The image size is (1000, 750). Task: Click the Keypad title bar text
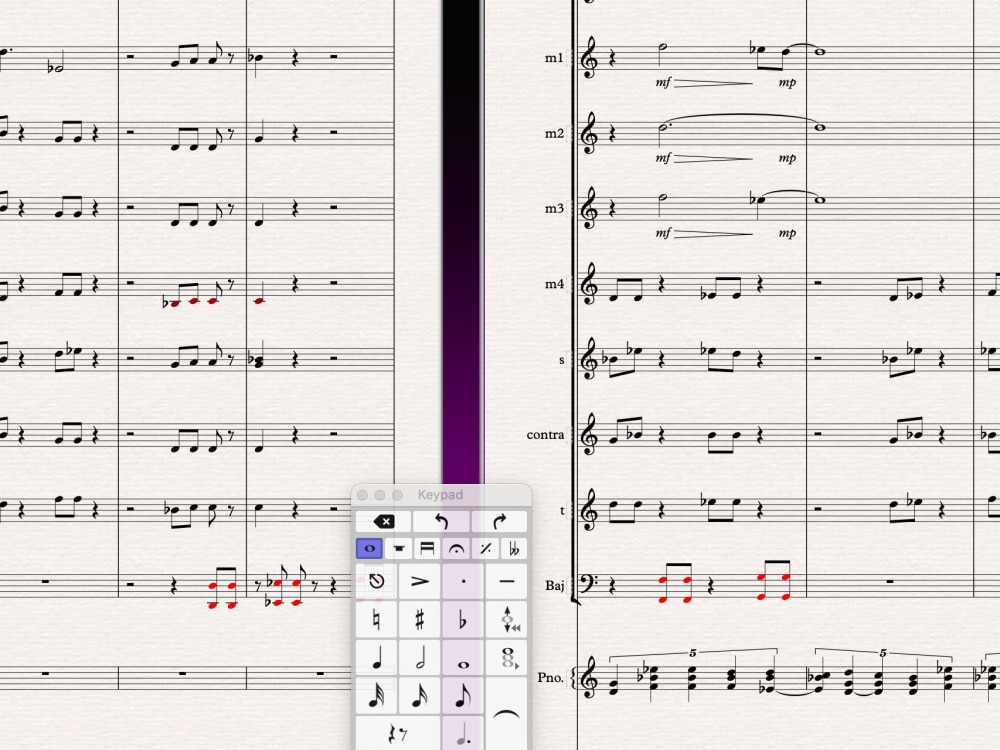point(440,495)
